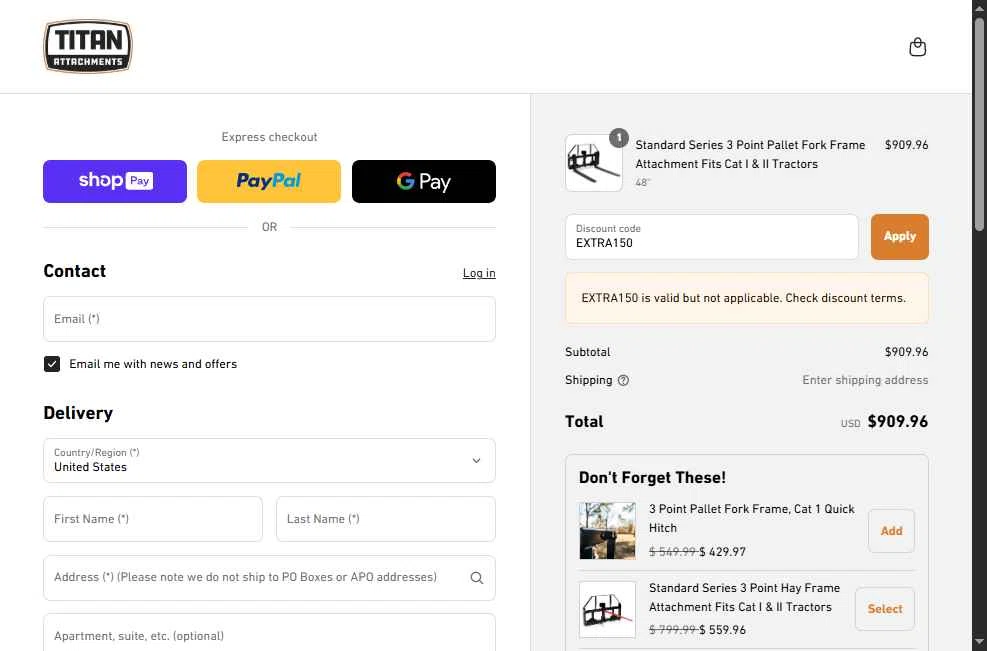Uncheck Email me with news and offers
Viewport: 987px width, 651px height.
52,364
